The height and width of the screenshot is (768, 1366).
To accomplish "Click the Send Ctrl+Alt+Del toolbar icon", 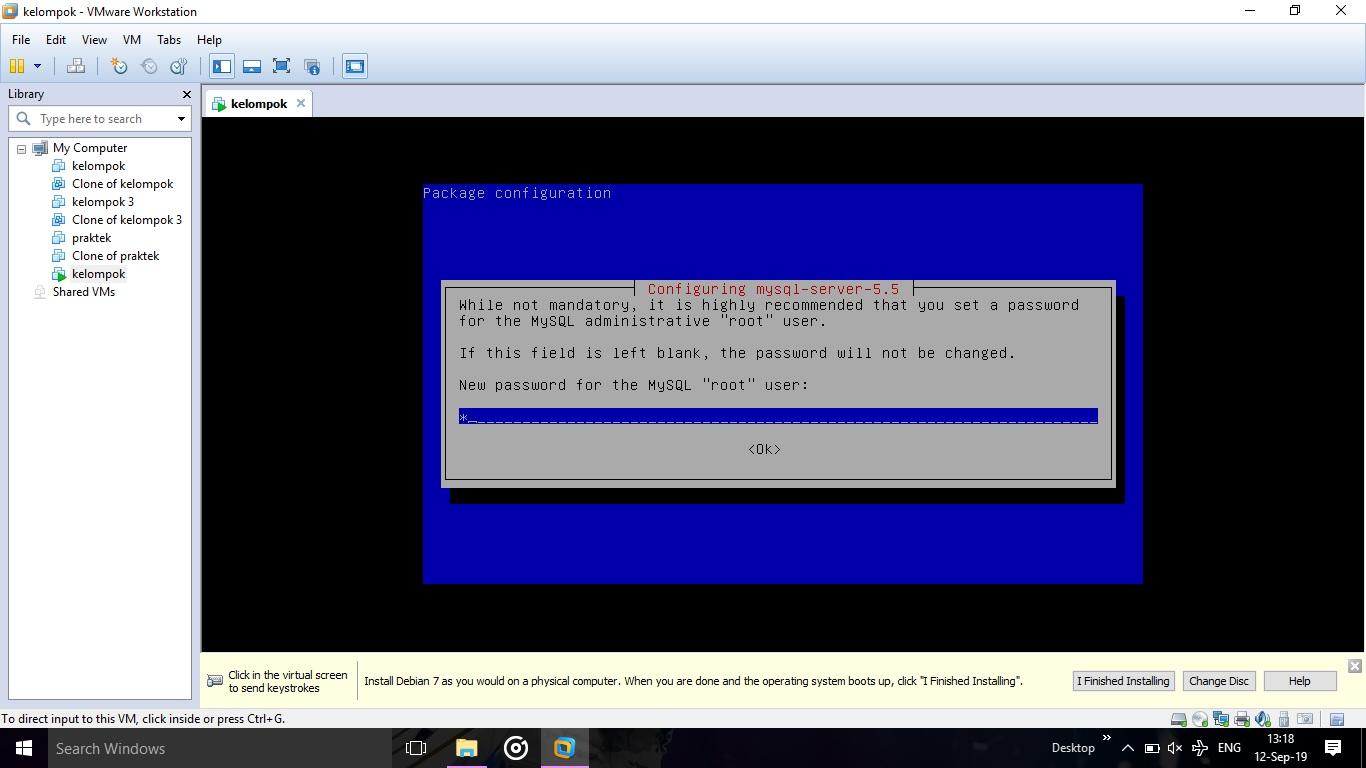I will pos(75,66).
